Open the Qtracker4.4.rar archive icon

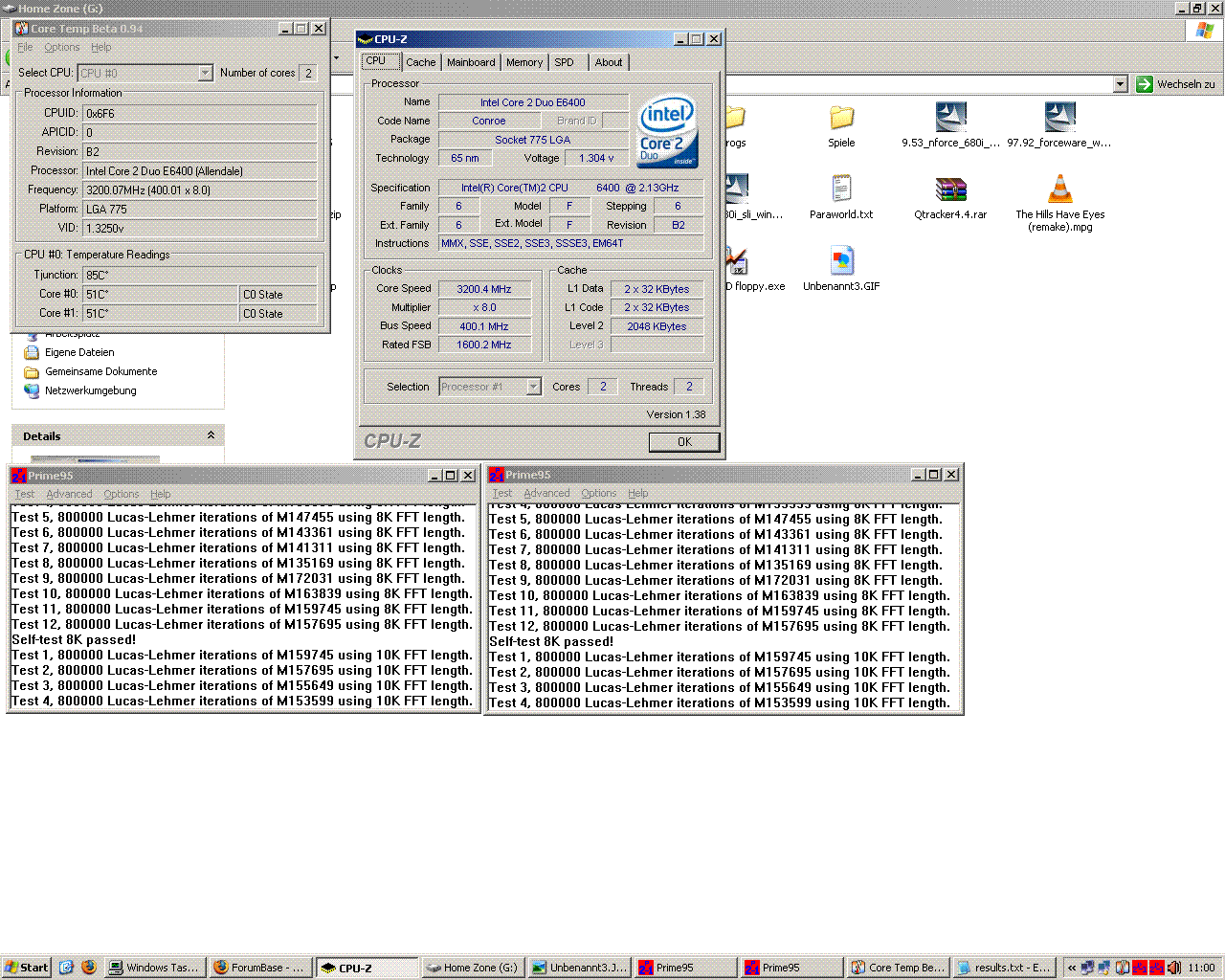950,189
